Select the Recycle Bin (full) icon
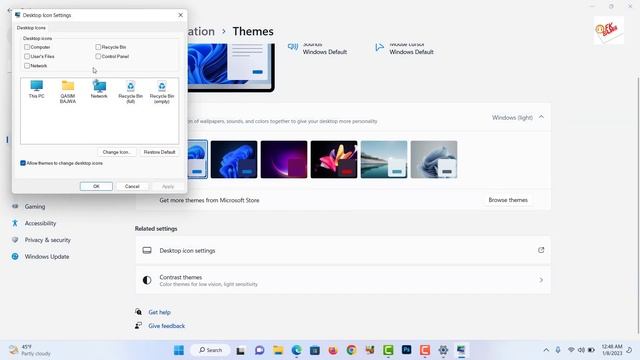Screen dimensions: 640x360 tap(131, 91)
